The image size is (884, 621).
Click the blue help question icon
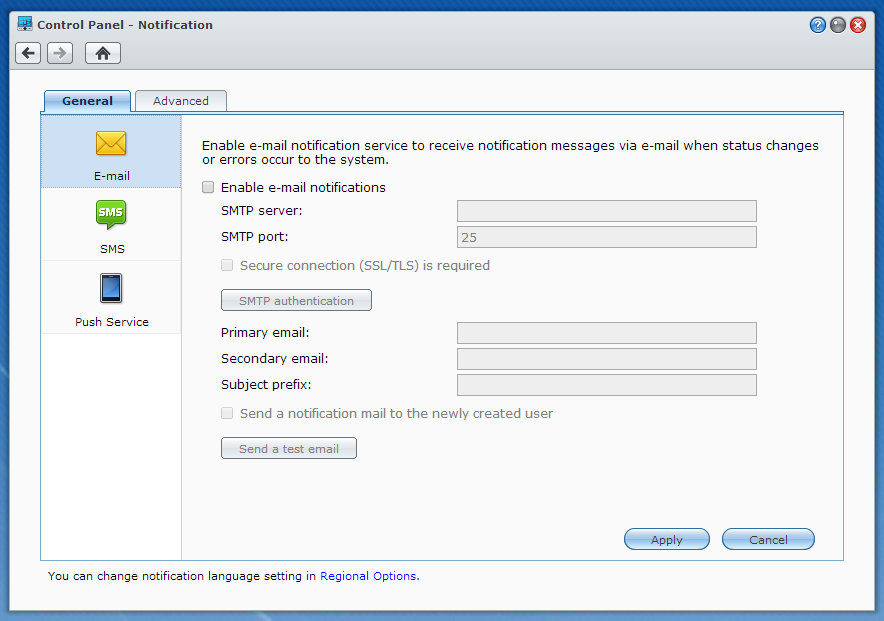pos(817,25)
